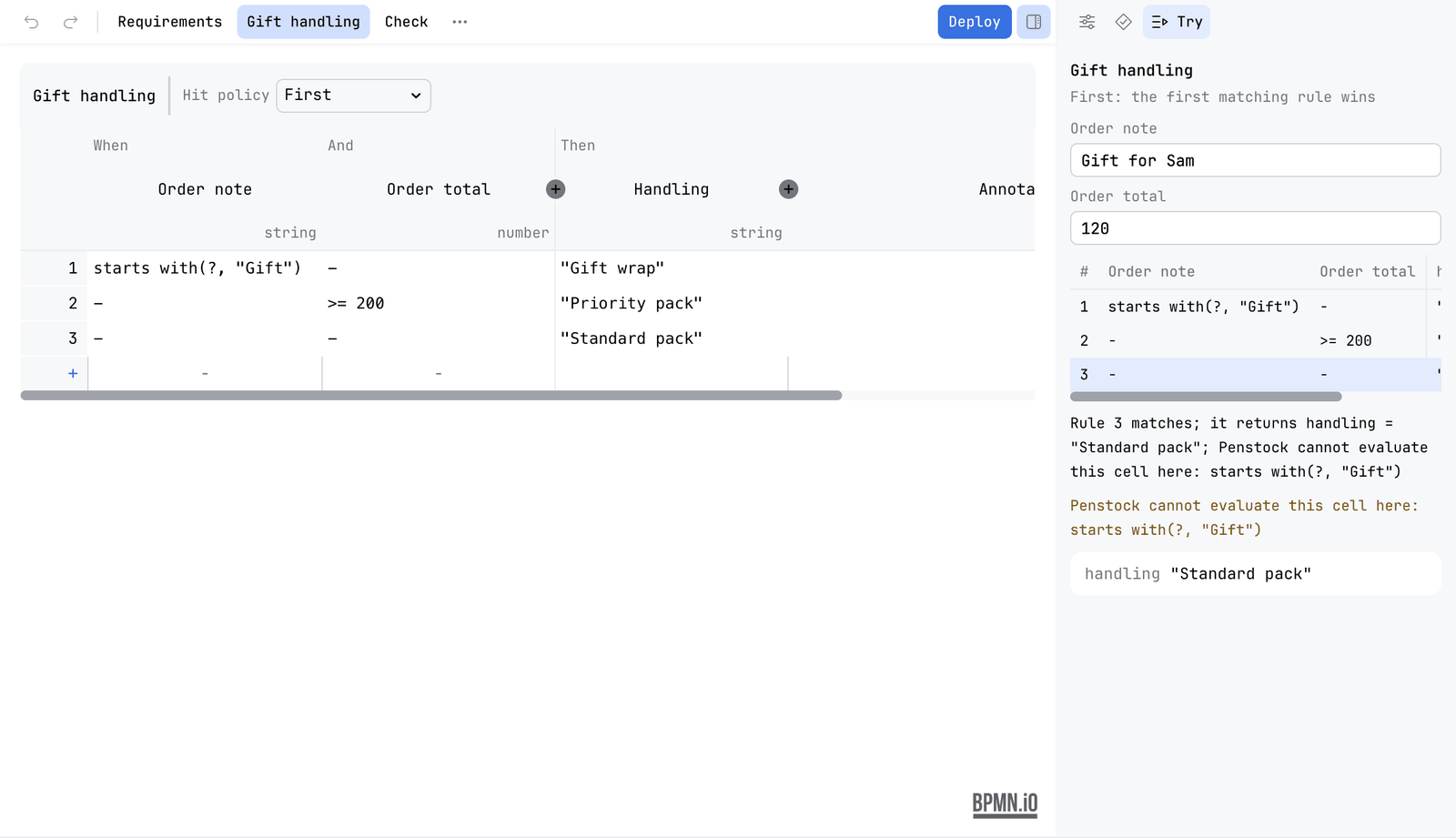Select rule 2 row in Try results
The height and width of the screenshot is (838, 1456).
[1255, 340]
